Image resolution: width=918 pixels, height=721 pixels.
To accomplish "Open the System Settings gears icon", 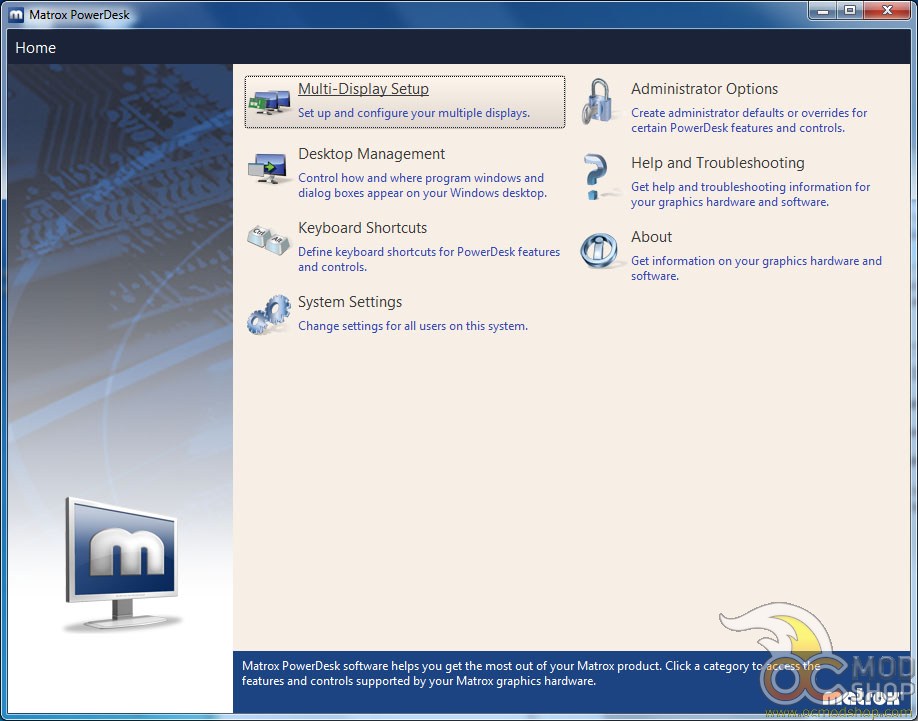I will click(269, 314).
